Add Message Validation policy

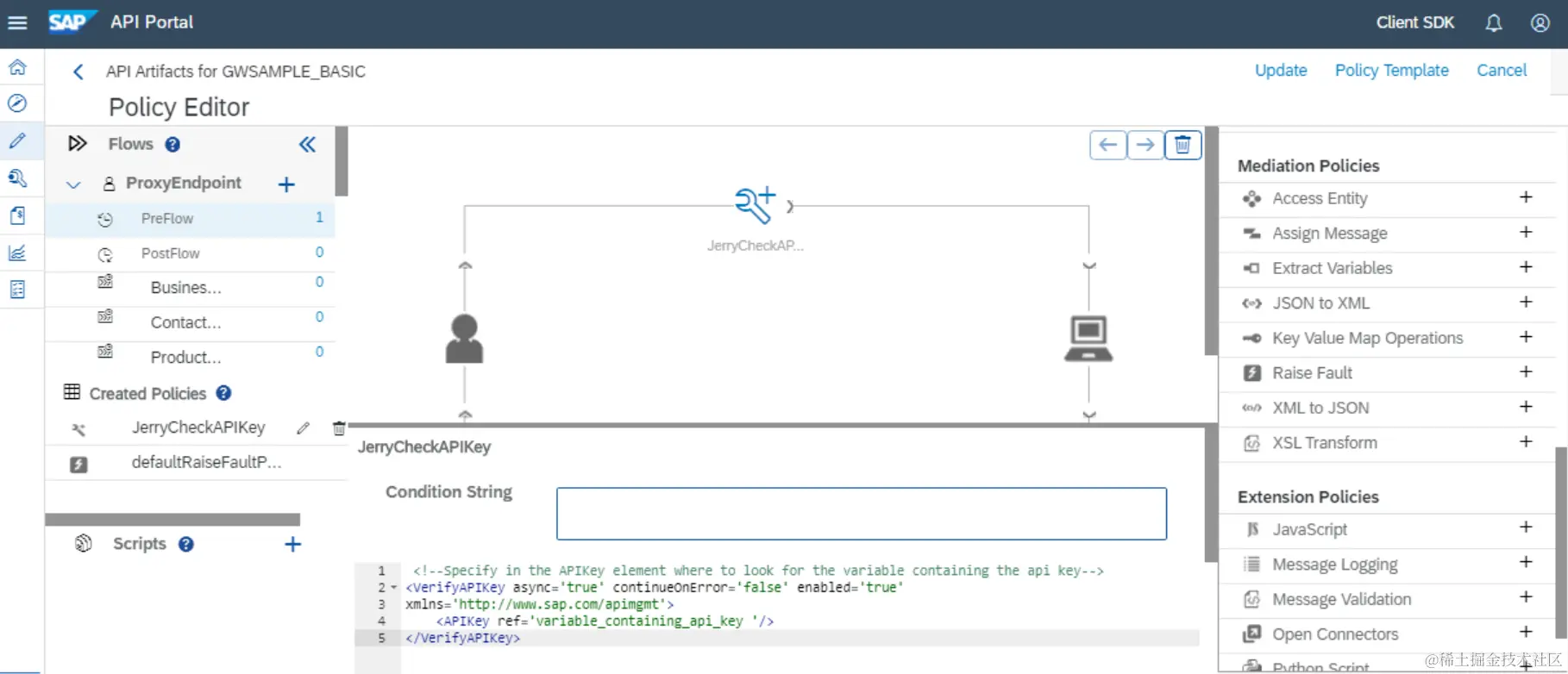pyautogui.click(x=1526, y=597)
